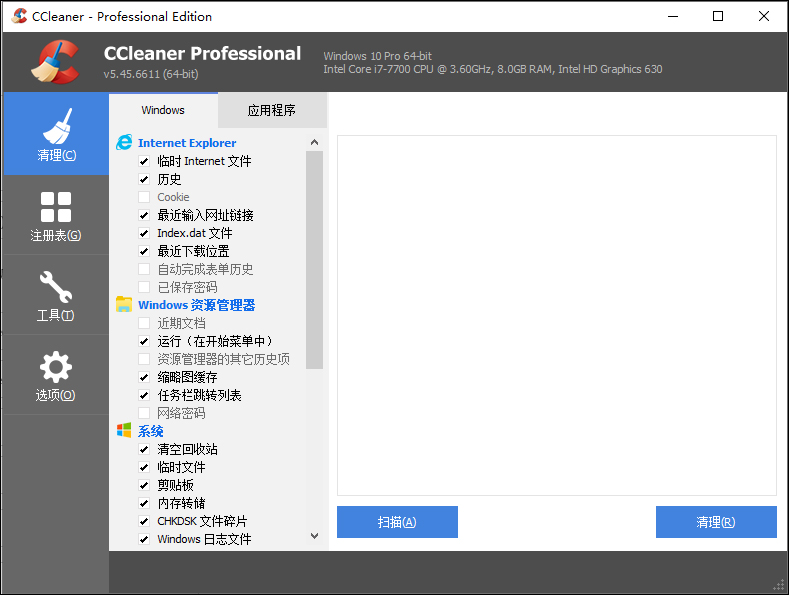Image resolution: width=789 pixels, height=595 pixels.
Task: Open the 工具 tools section via its wrench icon
Action: click(x=56, y=287)
